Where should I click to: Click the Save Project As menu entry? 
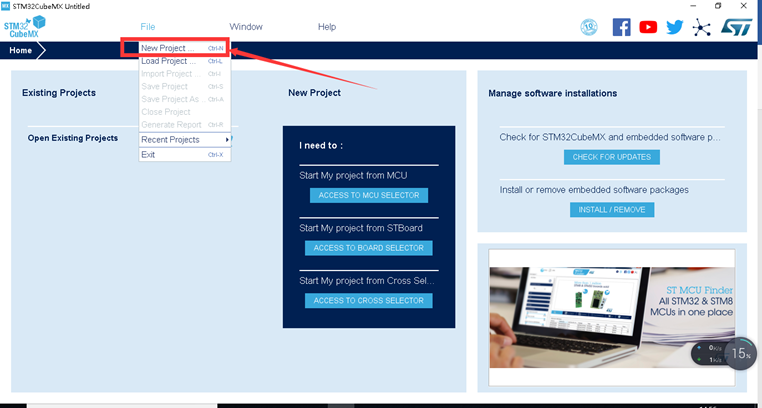[x=185, y=99]
